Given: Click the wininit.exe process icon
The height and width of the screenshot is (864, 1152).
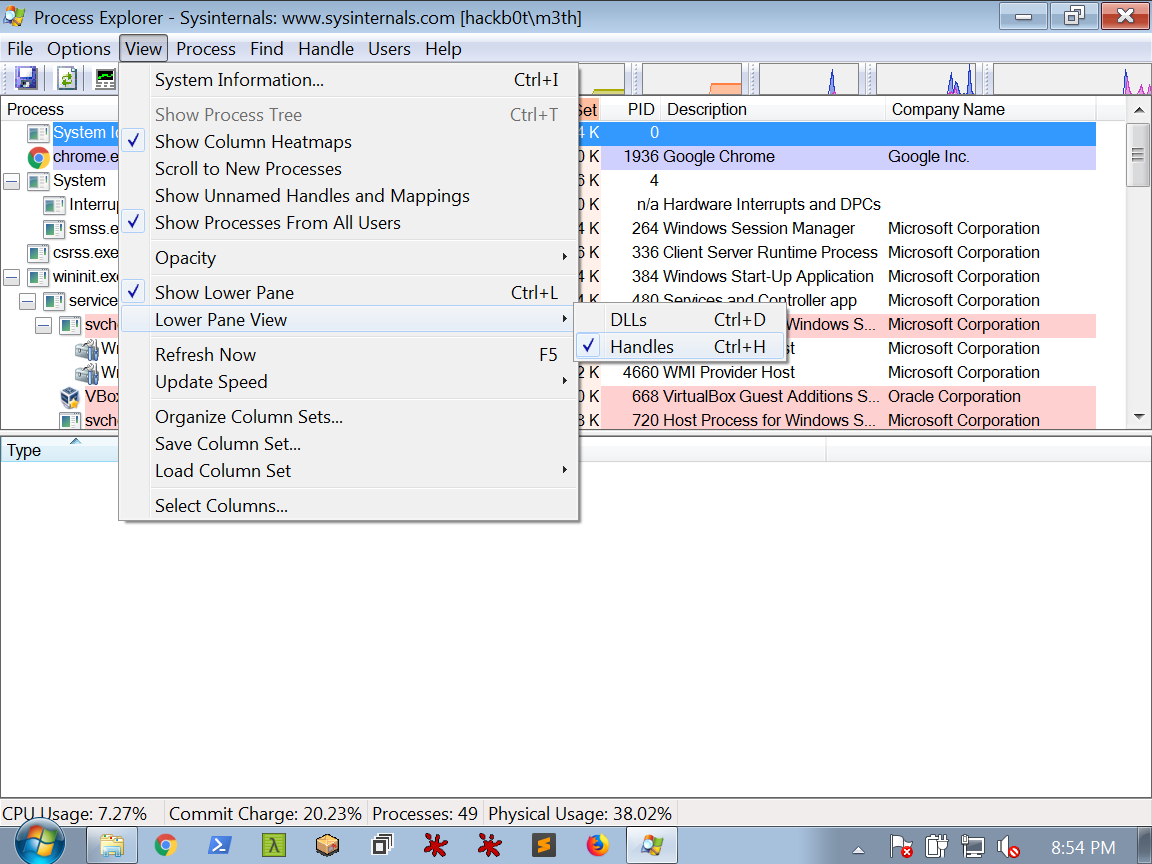Looking at the screenshot, I should click(38, 277).
